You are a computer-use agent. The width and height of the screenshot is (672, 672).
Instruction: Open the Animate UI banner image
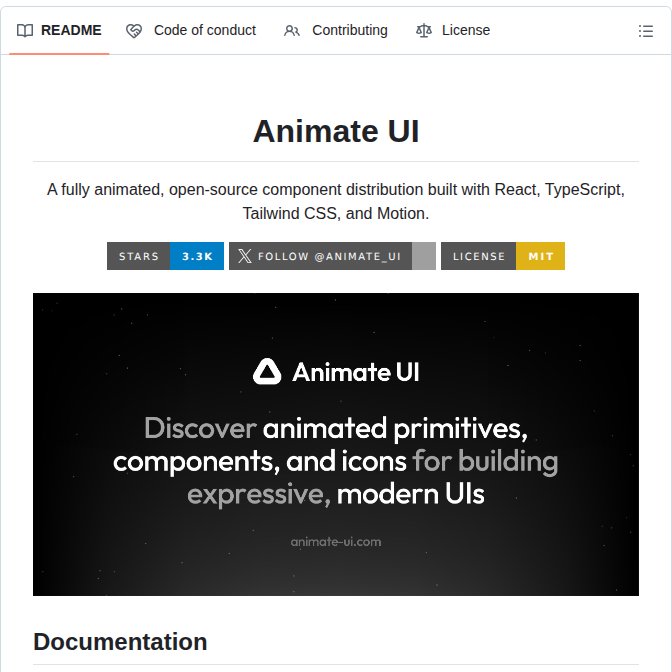click(x=336, y=444)
